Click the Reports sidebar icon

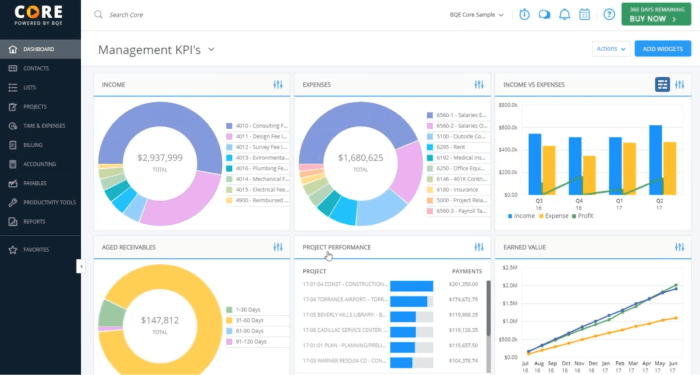[x=12, y=221]
